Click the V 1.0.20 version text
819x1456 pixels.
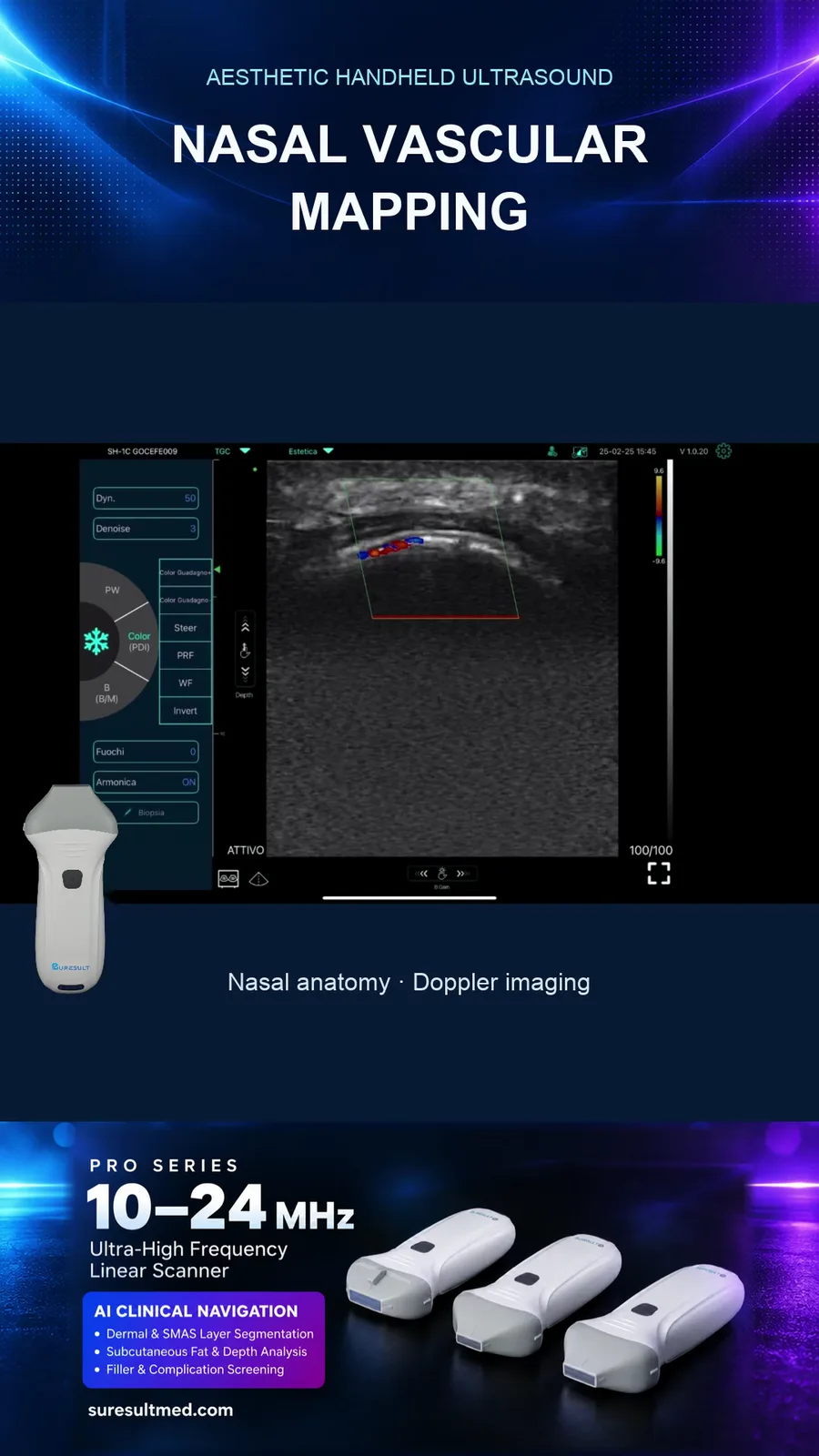point(693,451)
